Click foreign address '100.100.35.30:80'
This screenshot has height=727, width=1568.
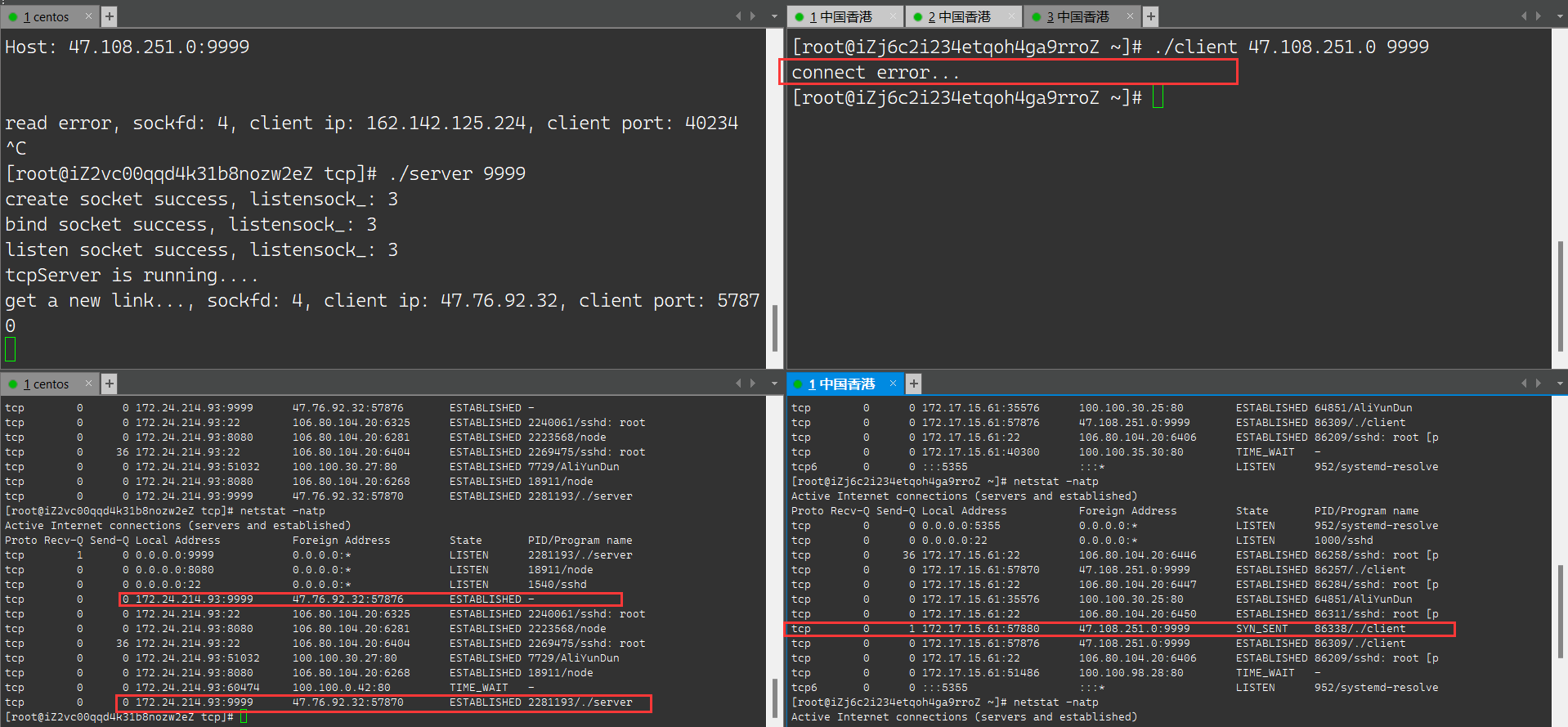pyautogui.click(x=1131, y=452)
